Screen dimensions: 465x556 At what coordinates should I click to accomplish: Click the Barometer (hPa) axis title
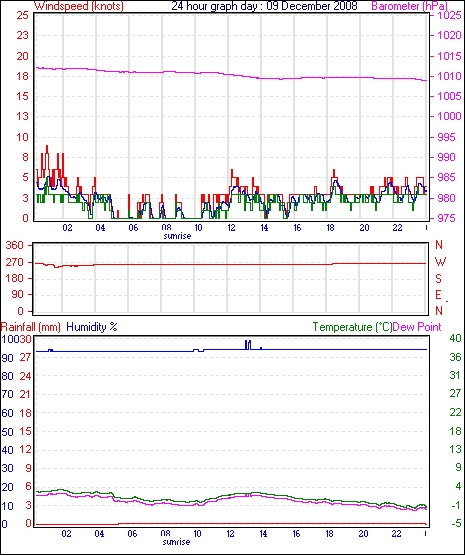coord(409,6)
